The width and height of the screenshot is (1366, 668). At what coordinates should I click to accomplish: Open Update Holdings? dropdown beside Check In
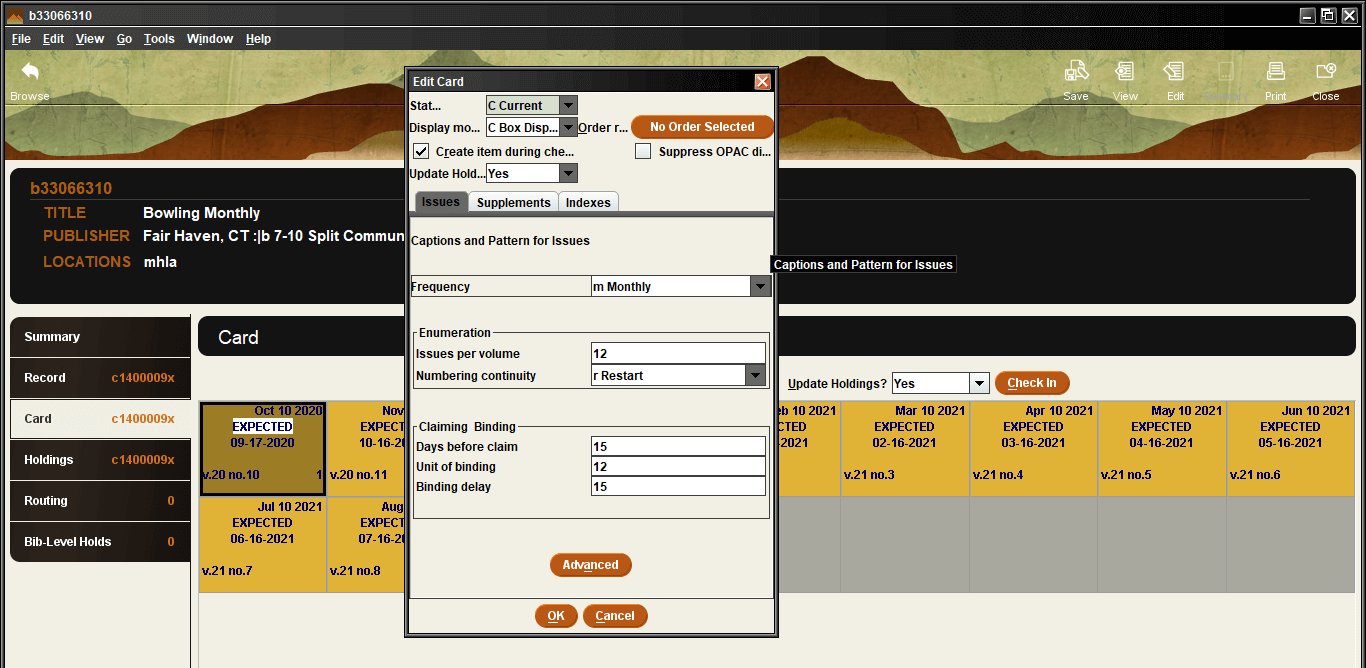[979, 383]
